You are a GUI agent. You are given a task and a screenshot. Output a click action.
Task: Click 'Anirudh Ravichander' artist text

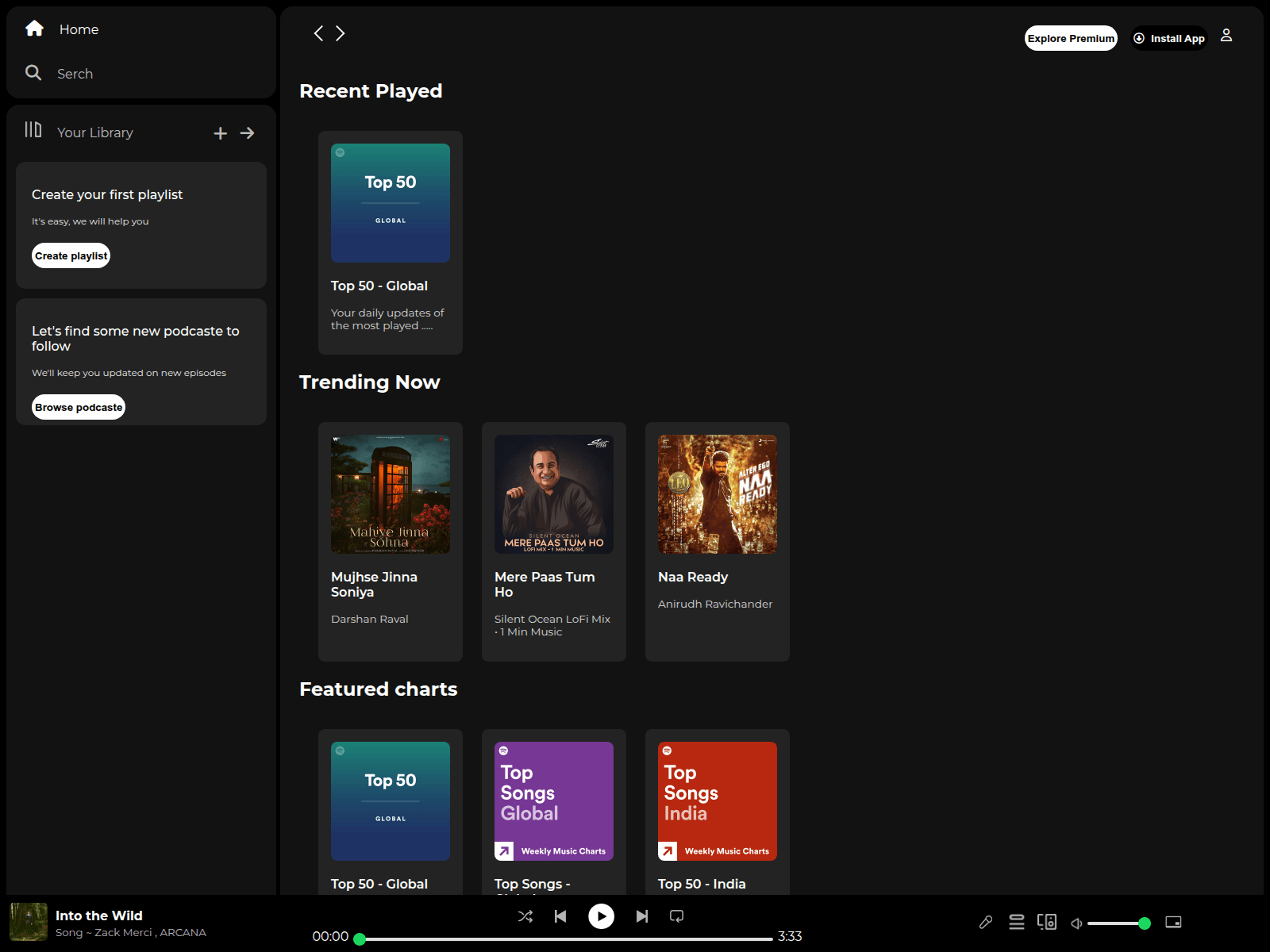pos(715,604)
